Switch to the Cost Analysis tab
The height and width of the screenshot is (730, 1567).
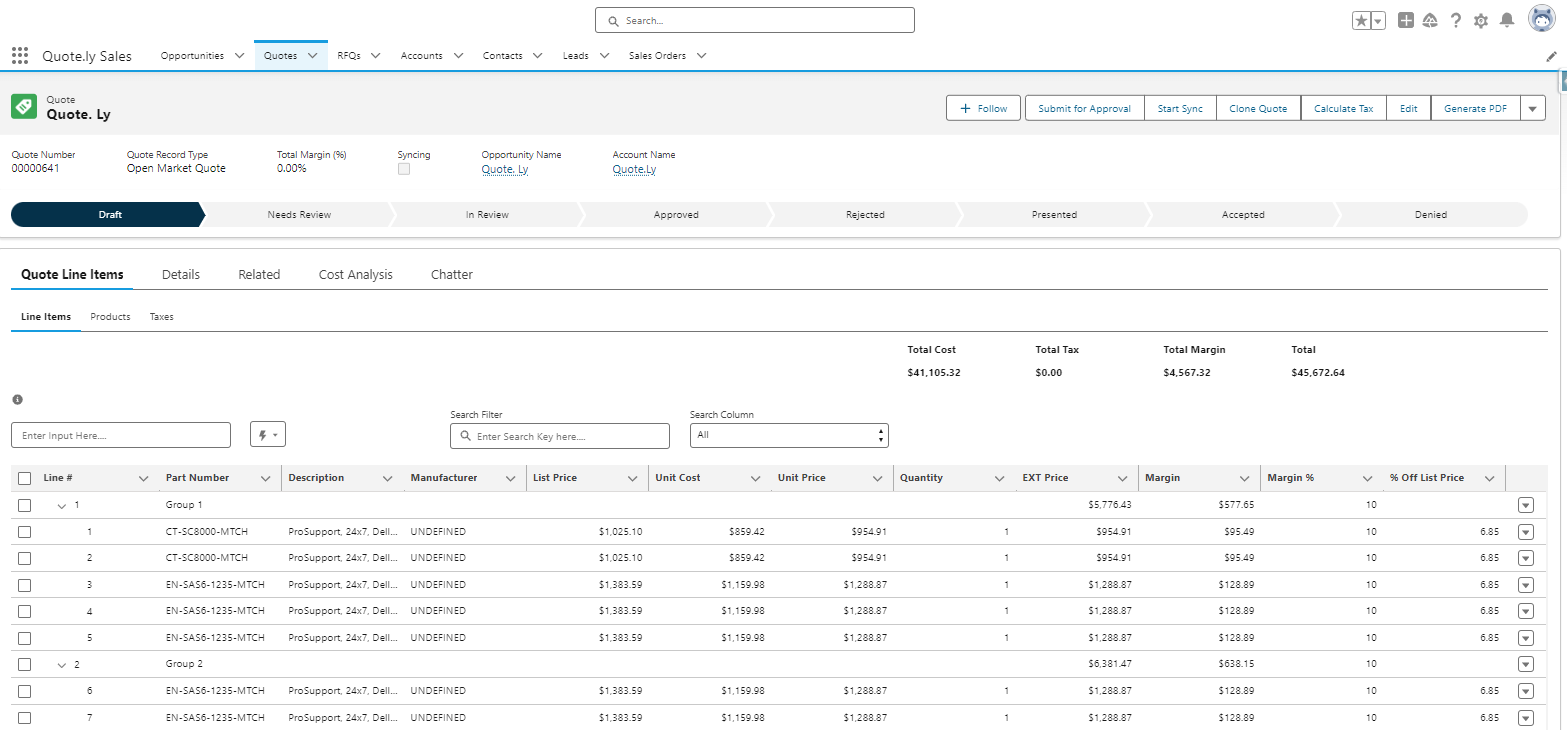point(356,274)
